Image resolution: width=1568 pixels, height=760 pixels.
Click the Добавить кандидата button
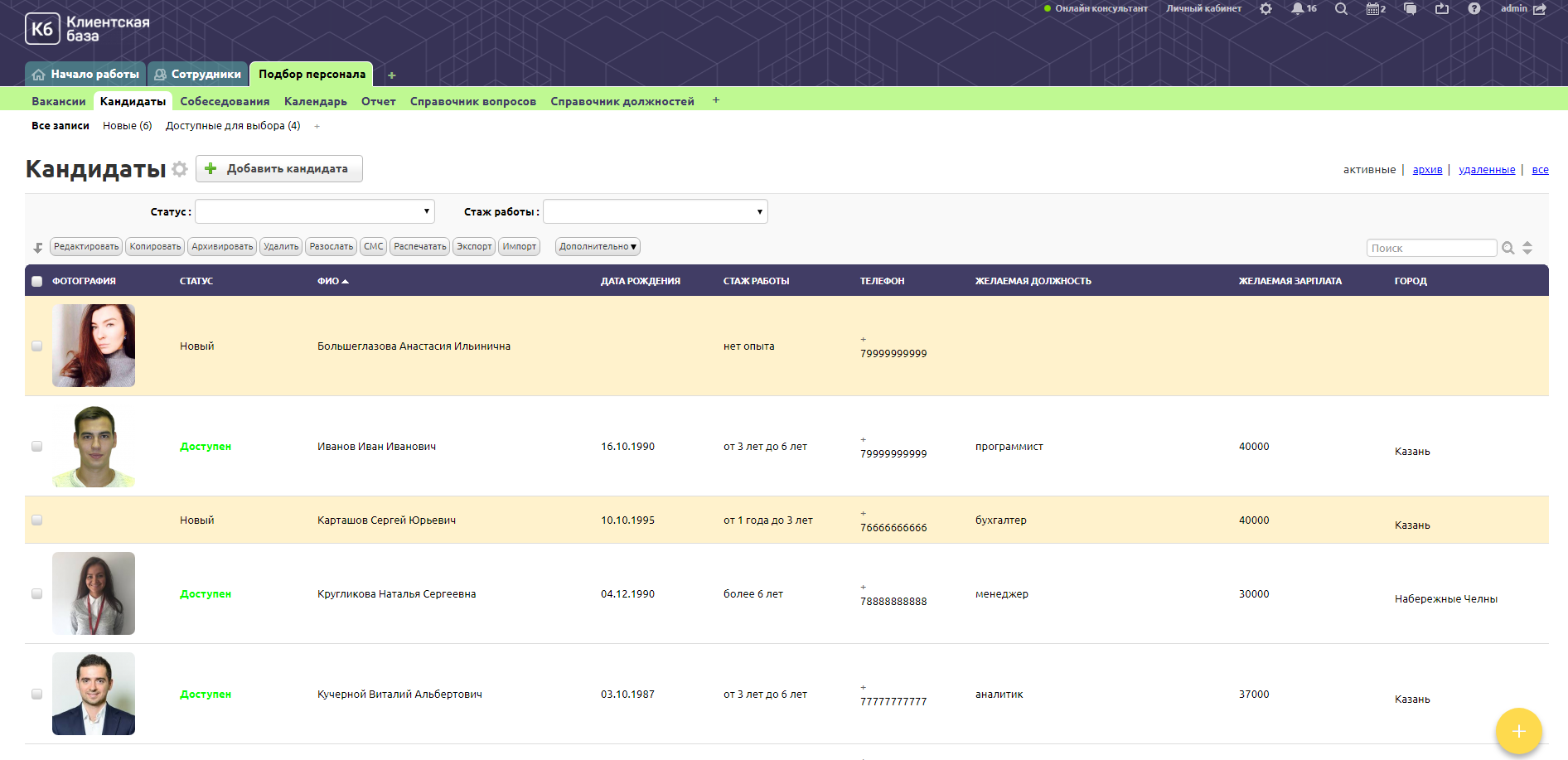point(278,169)
